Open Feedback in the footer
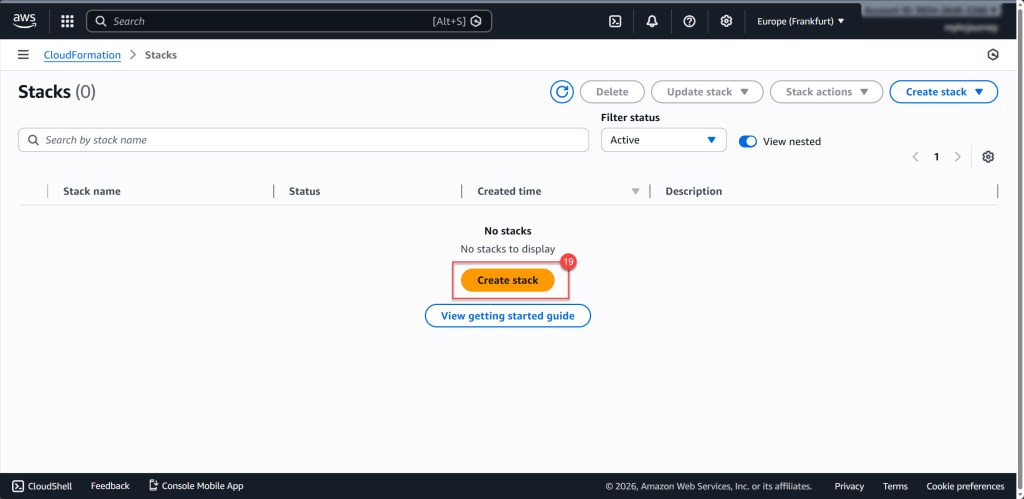The image size is (1024, 499). coord(110,486)
